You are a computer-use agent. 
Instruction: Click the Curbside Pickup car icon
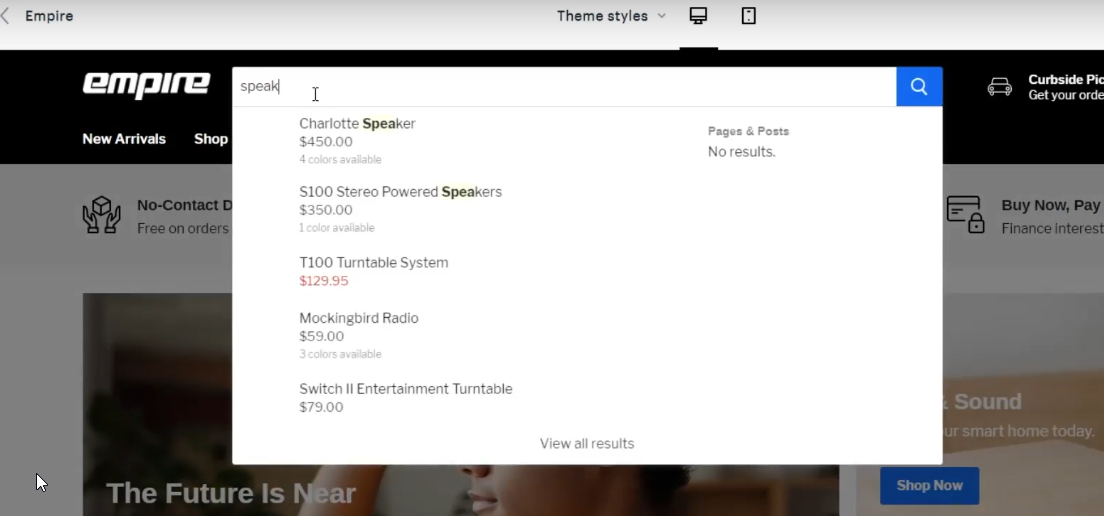[x=999, y=87]
